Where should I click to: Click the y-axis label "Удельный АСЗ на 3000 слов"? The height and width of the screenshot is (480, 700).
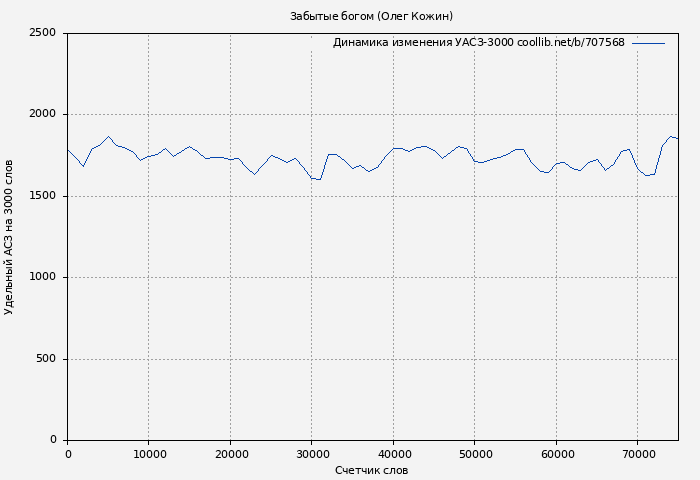point(10,237)
